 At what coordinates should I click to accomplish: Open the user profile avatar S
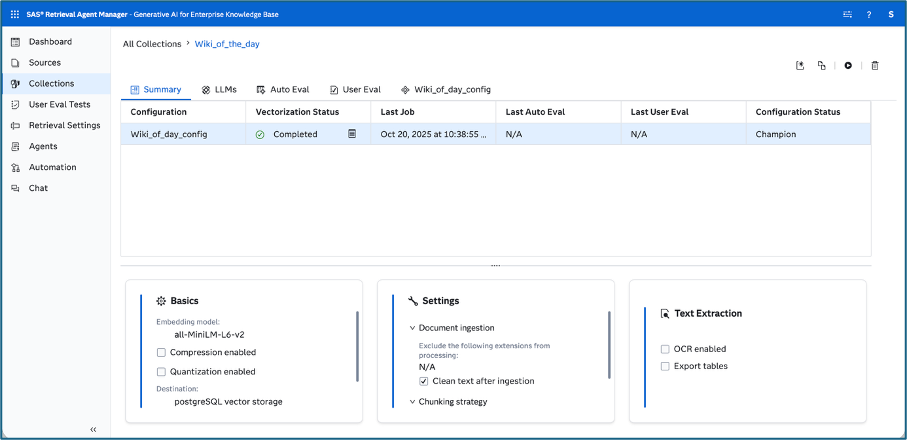pos(891,14)
